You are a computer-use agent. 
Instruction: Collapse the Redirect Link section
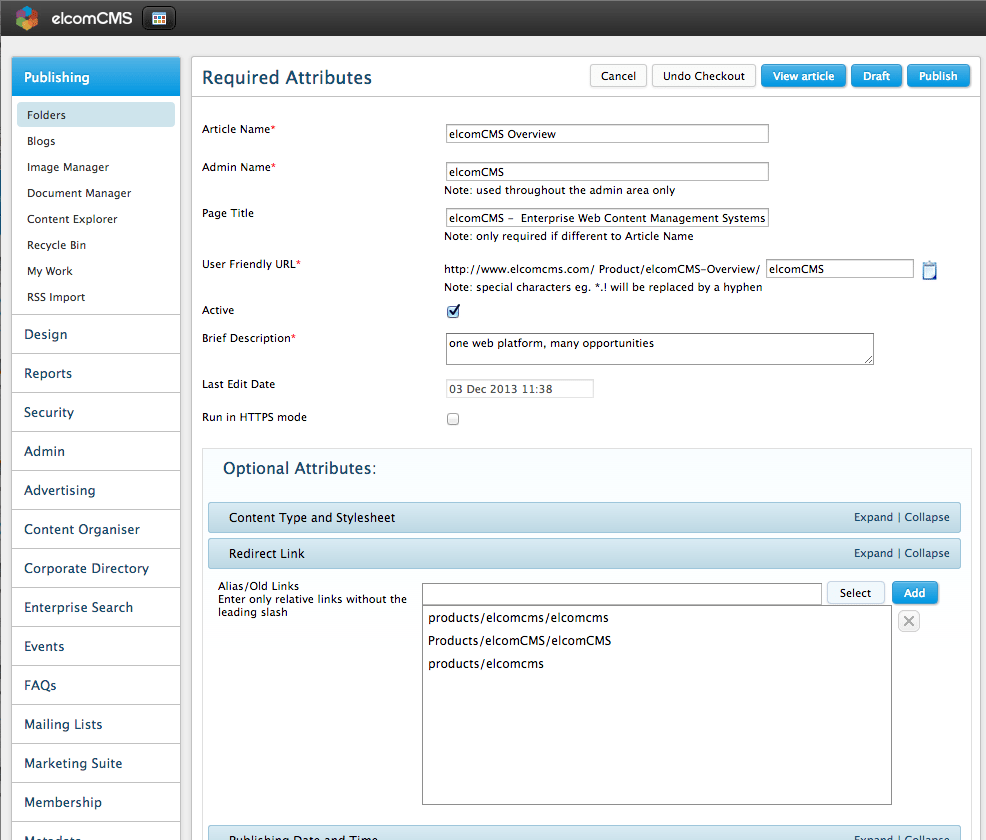click(927, 553)
